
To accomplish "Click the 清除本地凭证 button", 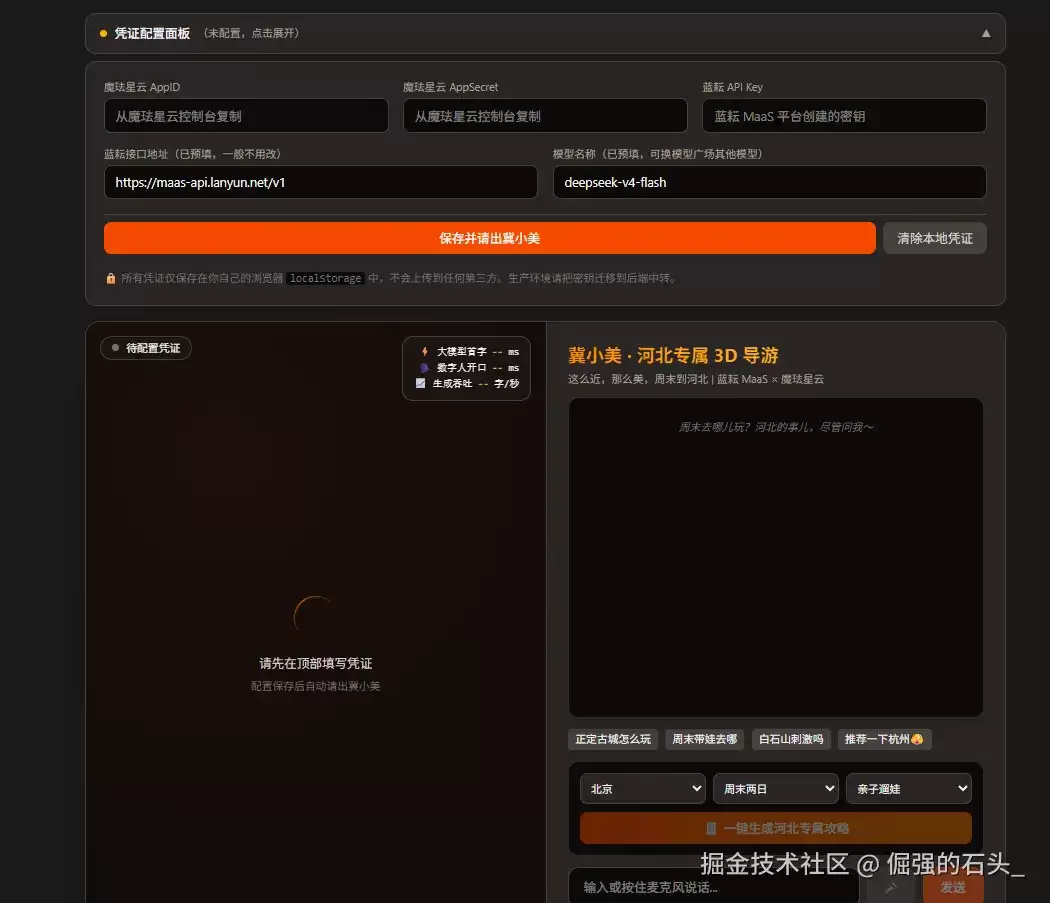I will tap(935, 238).
